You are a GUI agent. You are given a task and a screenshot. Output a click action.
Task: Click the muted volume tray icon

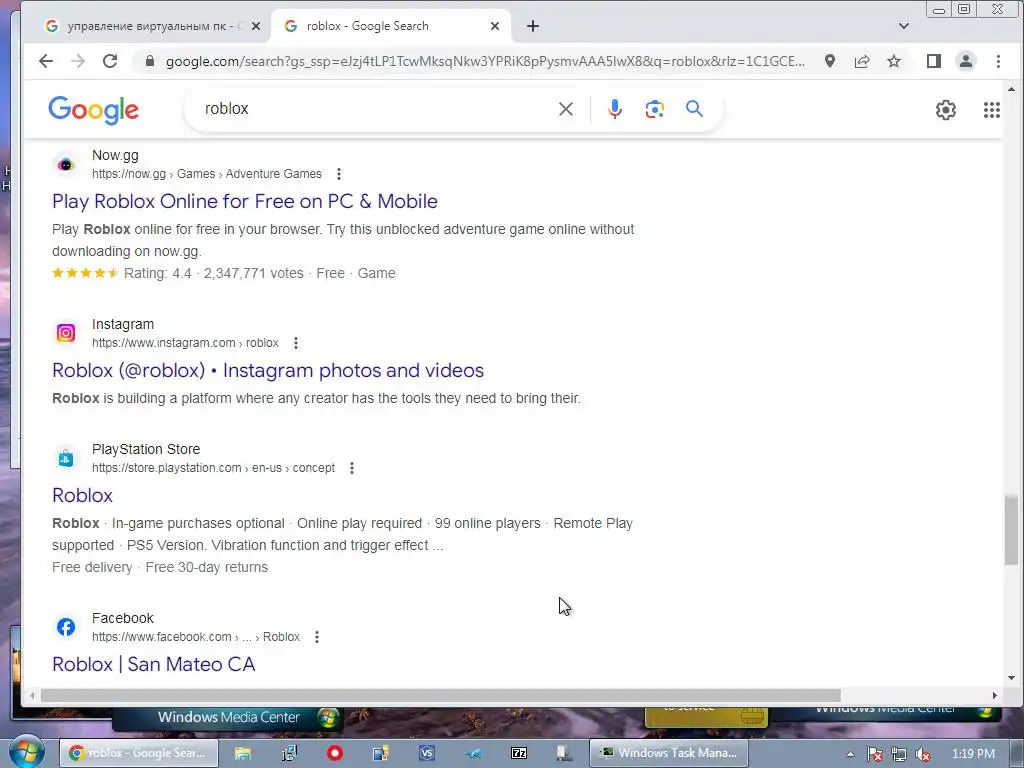[x=923, y=754]
